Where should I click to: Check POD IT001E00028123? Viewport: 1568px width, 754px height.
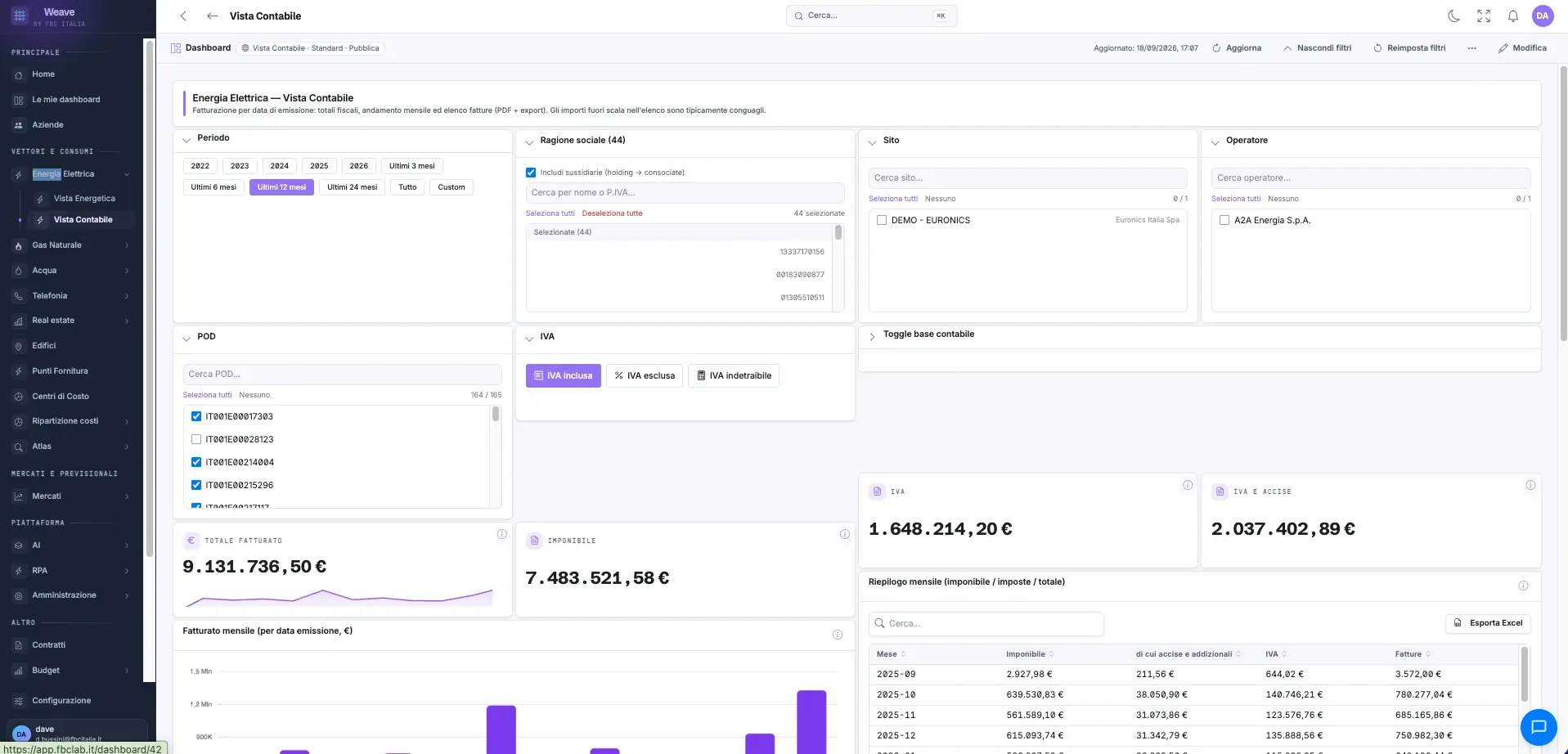click(x=196, y=439)
